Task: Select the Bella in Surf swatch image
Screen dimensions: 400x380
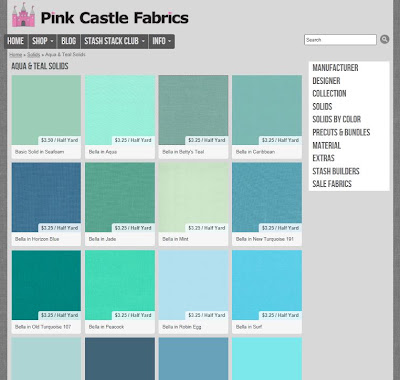Action: click(x=267, y=285)
